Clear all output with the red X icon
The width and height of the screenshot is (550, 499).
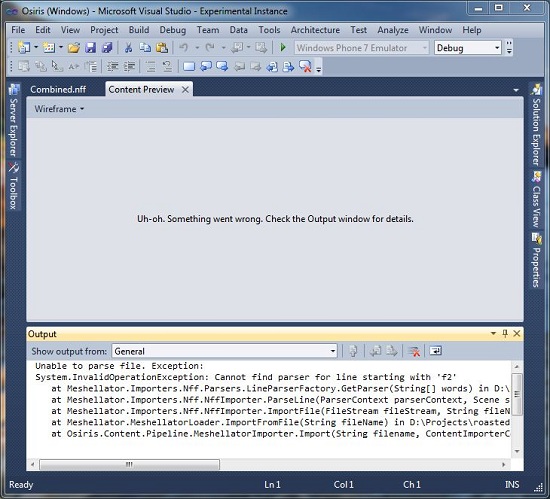click(x=414, y=351)
